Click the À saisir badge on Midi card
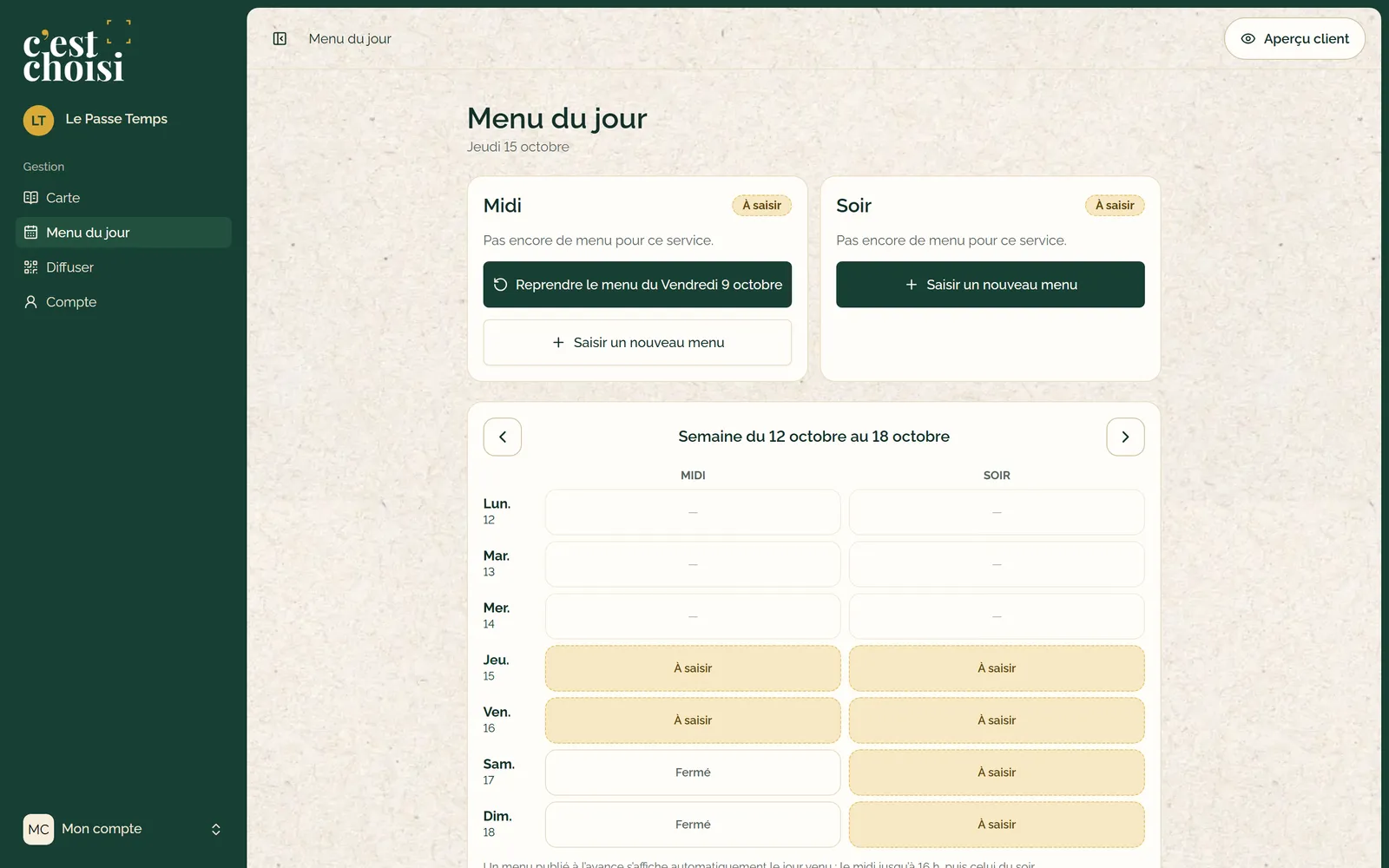The image size is (1389, 868). (761, 206)
